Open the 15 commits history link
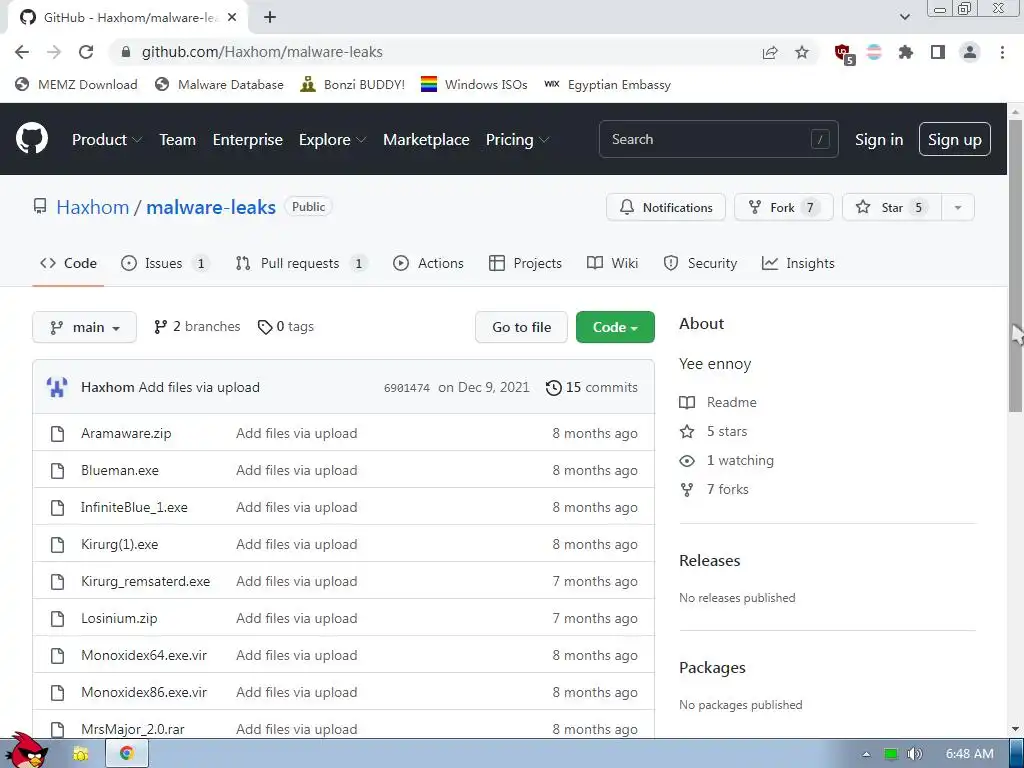The width and height of the screenshot is (1024, 768). 592,388
